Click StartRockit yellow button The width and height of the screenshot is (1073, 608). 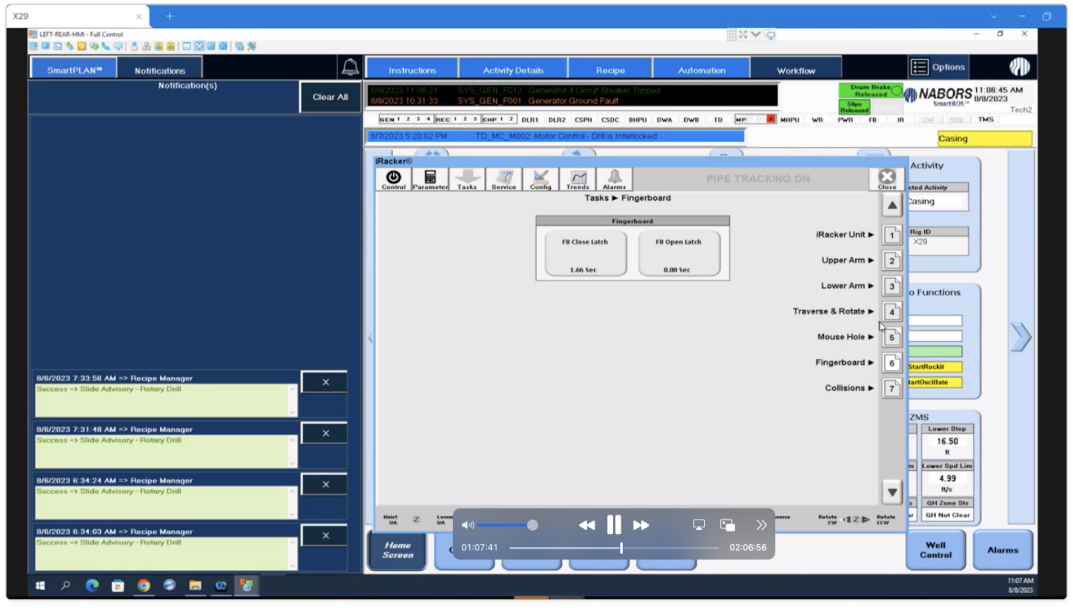(x=935, y=367)
